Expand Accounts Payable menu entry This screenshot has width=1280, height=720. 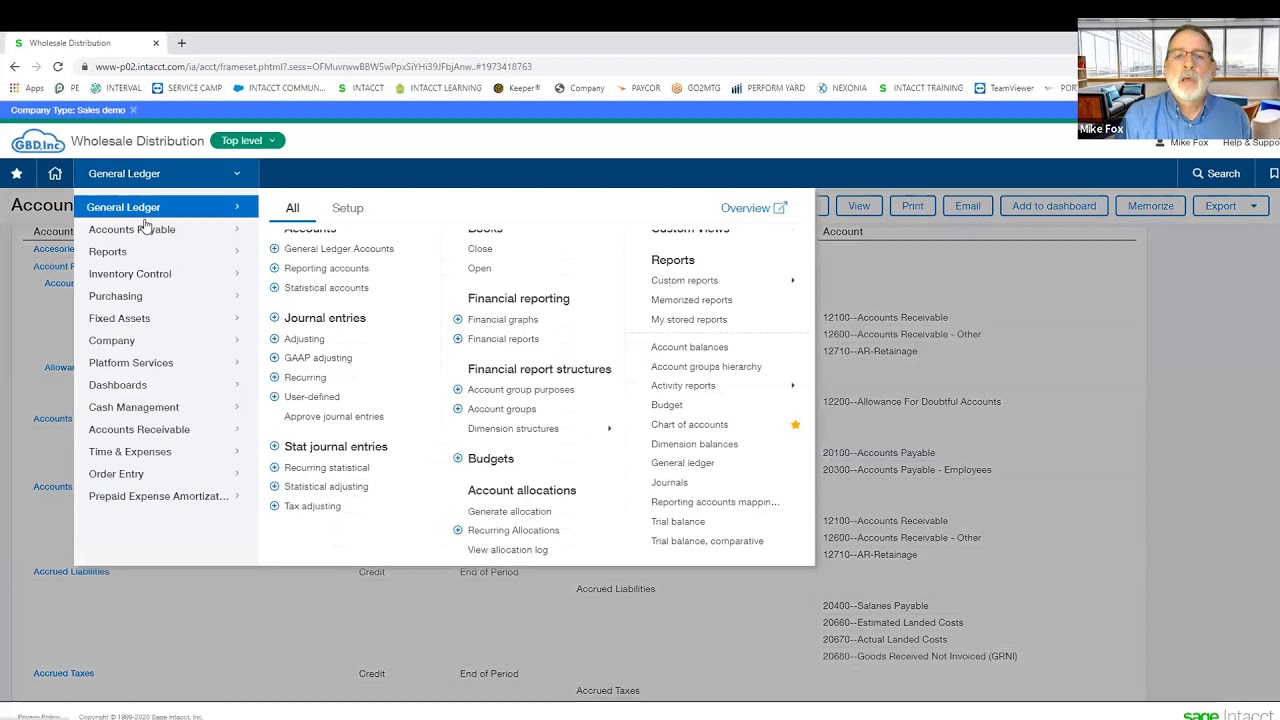164,229
